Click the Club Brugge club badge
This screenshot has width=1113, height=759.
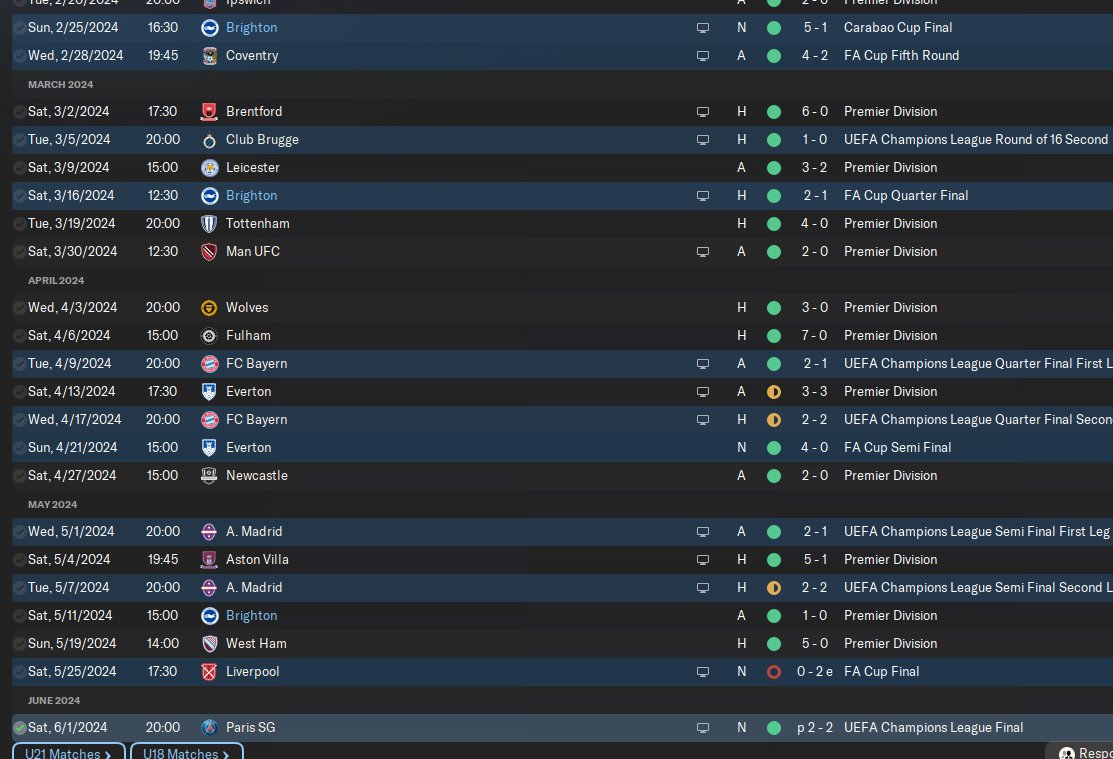209,140
